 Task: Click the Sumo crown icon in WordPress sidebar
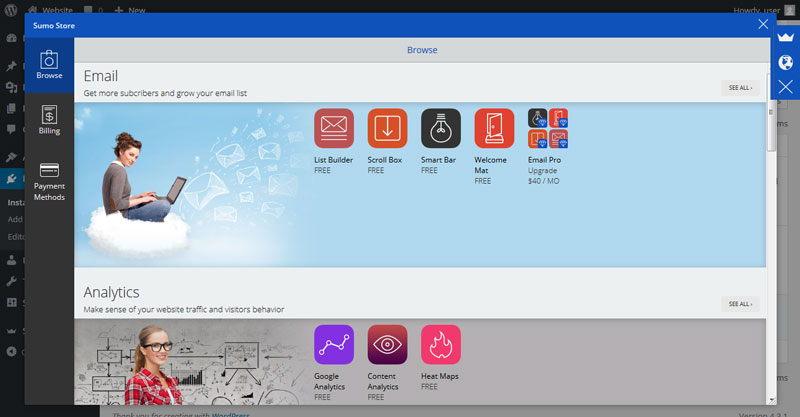coord(11,330)
